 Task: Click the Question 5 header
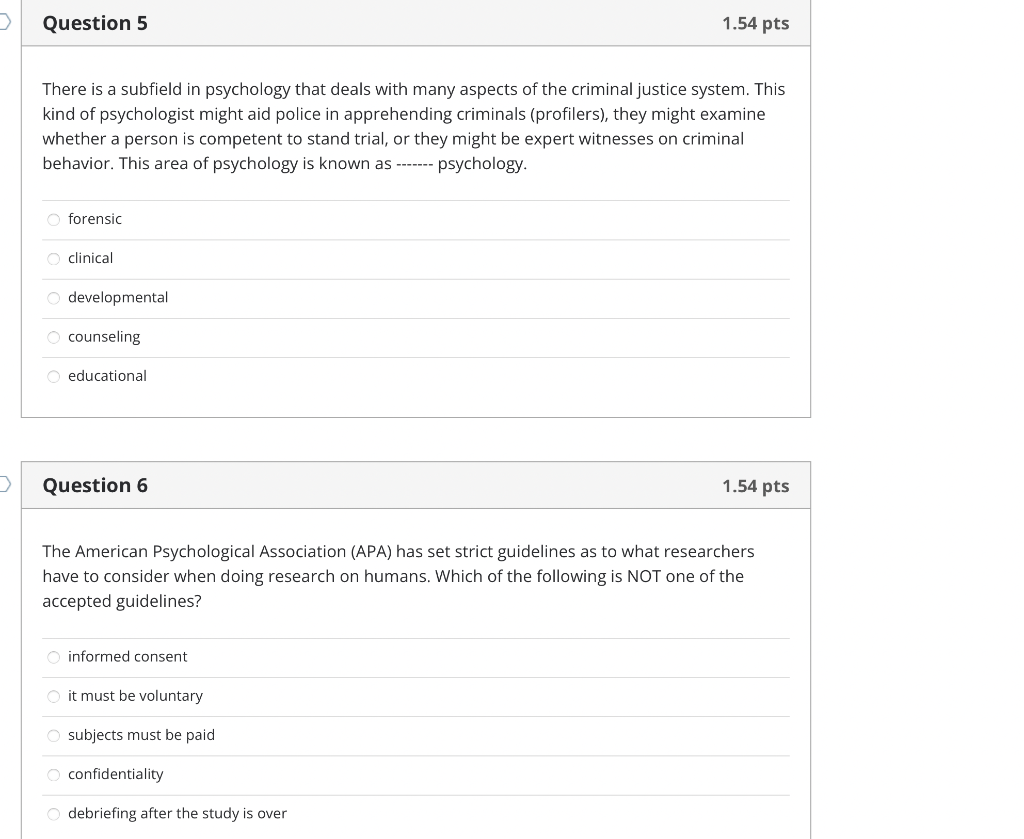(95, 22)
